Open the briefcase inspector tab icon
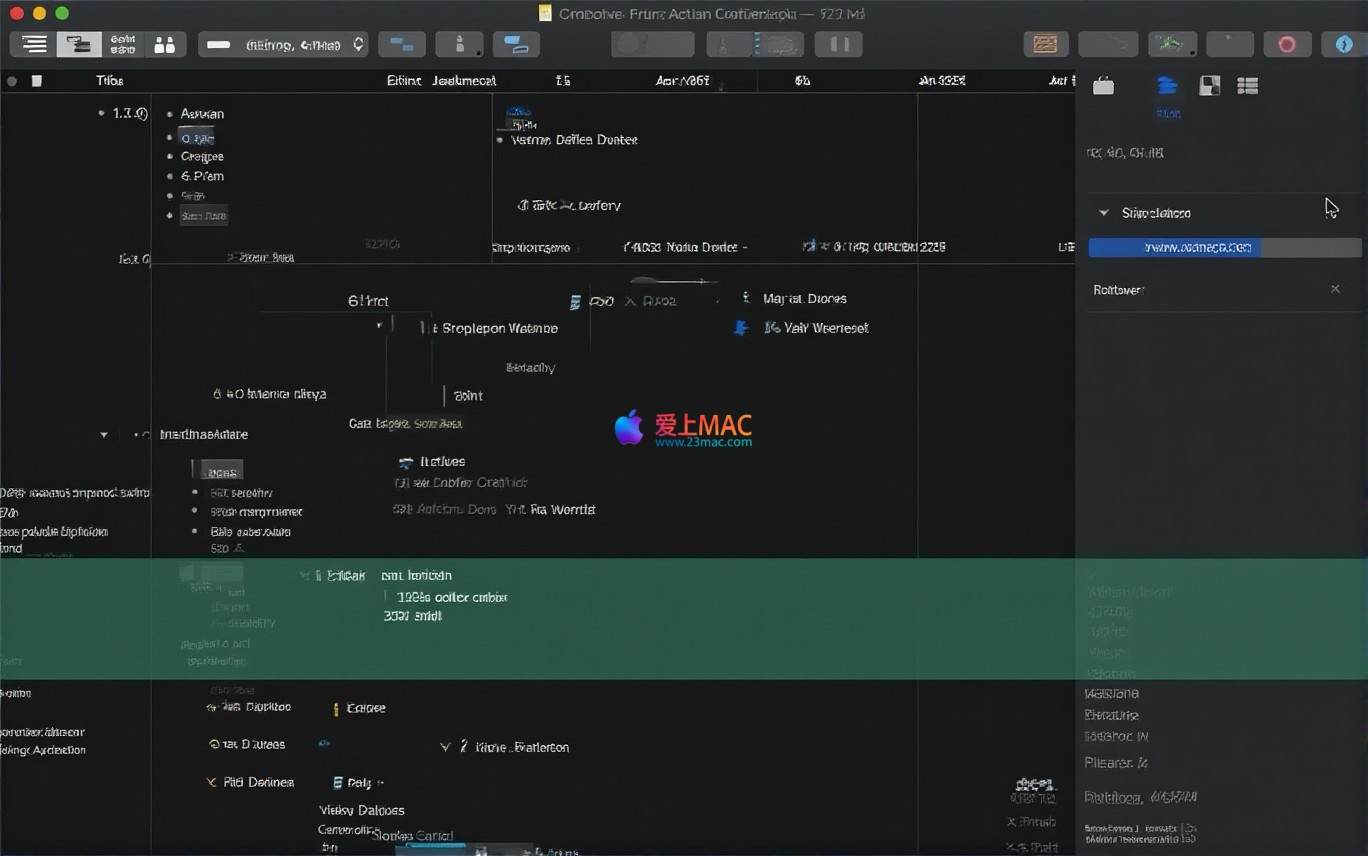 [x=1103, y=86]
